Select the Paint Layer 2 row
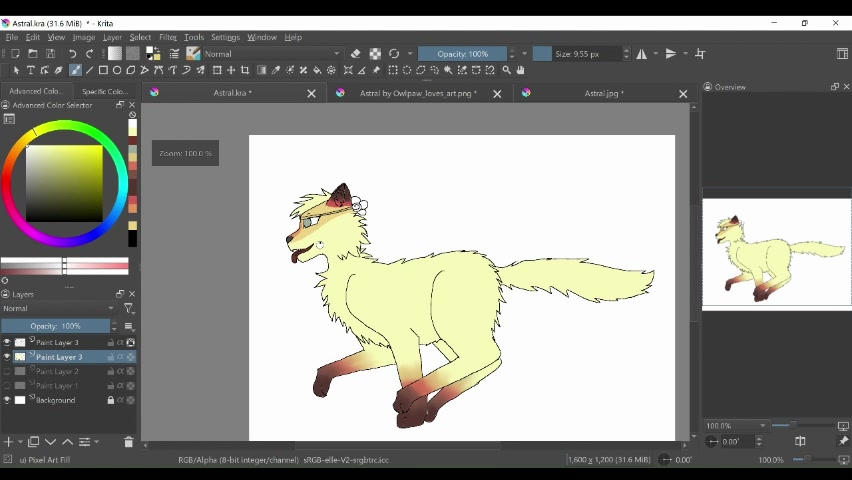Screen dimensions: 852x480 (68, 371)
